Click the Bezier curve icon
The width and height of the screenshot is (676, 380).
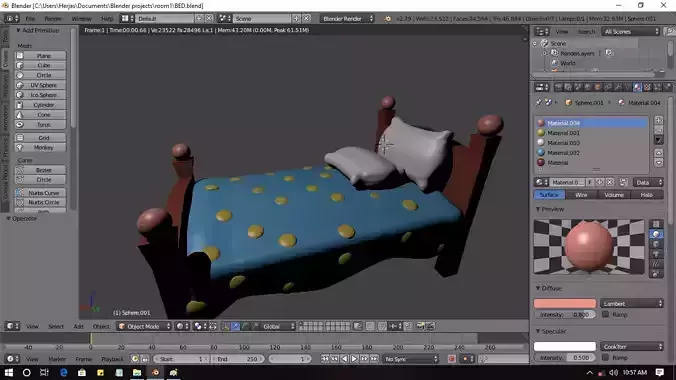20,170
